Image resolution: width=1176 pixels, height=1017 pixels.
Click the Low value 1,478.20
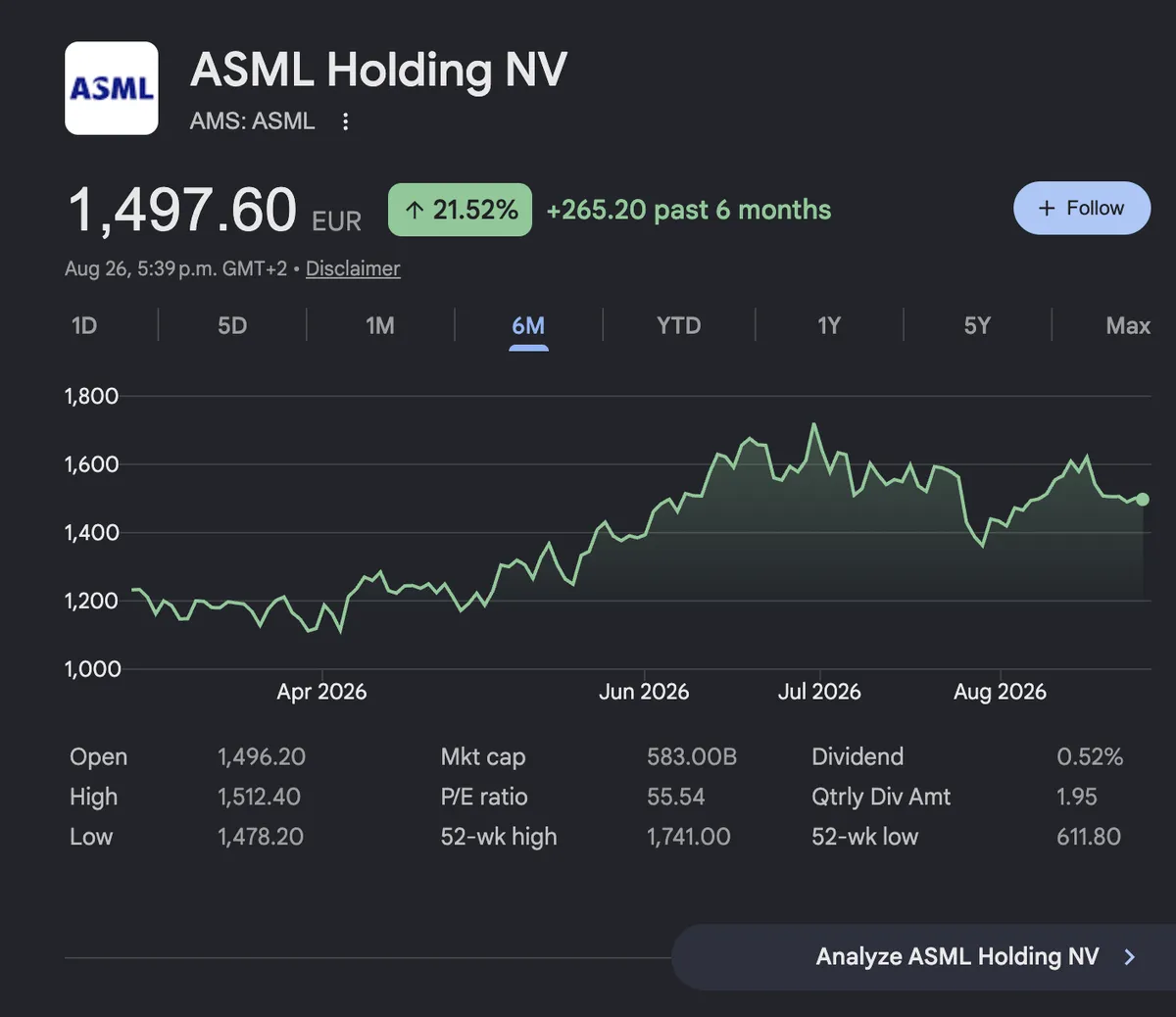coord(261,837)
